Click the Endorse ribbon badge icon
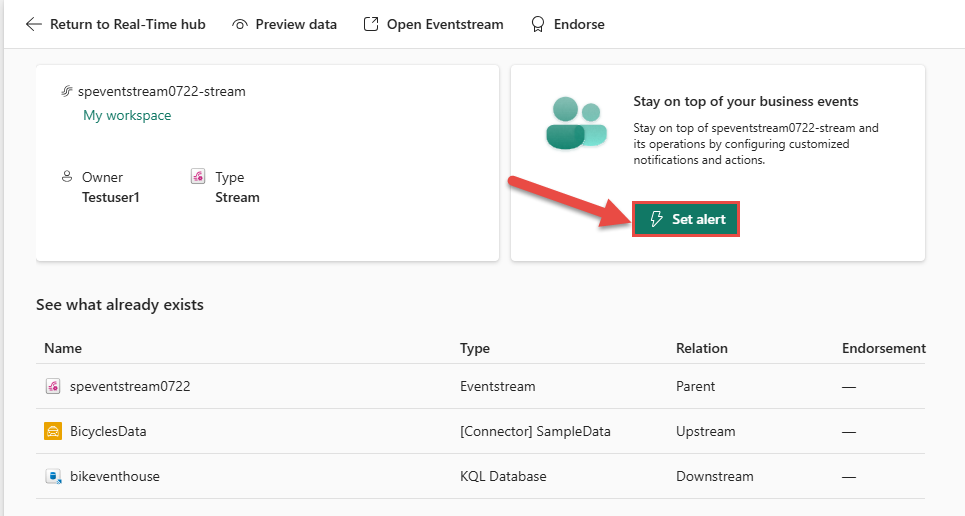965x516 pixels. point(538,25)
